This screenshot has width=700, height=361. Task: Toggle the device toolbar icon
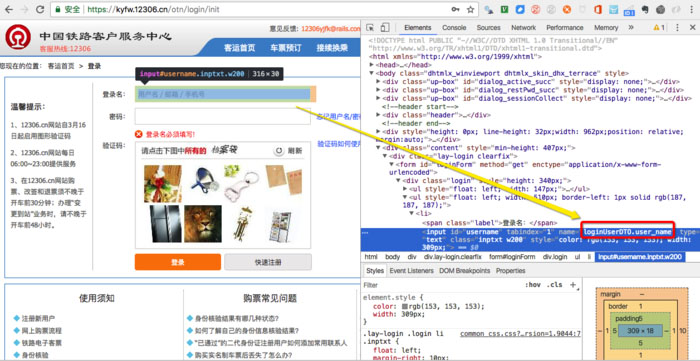385,28
